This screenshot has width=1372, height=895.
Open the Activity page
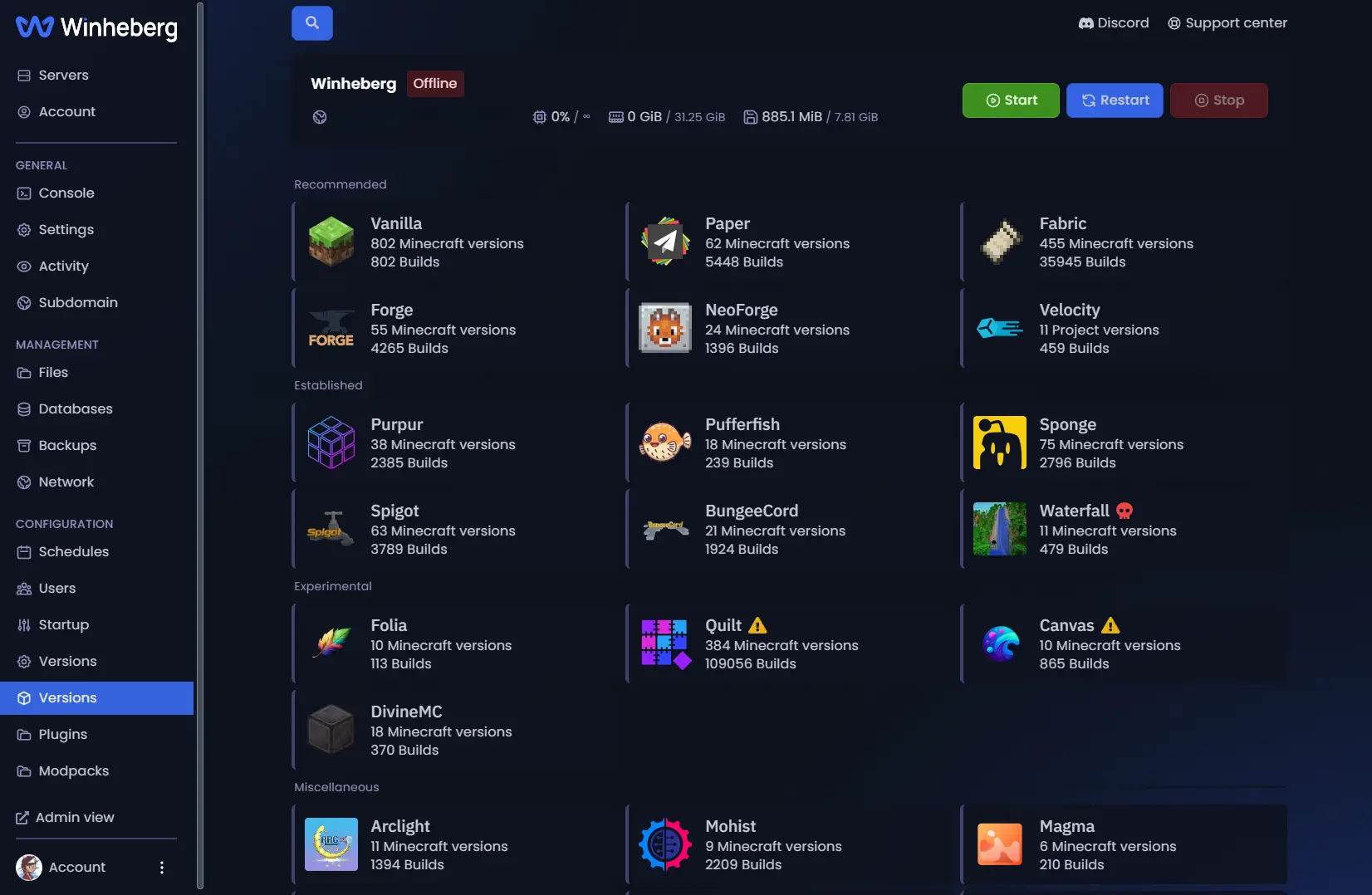[x=97, y=267]
